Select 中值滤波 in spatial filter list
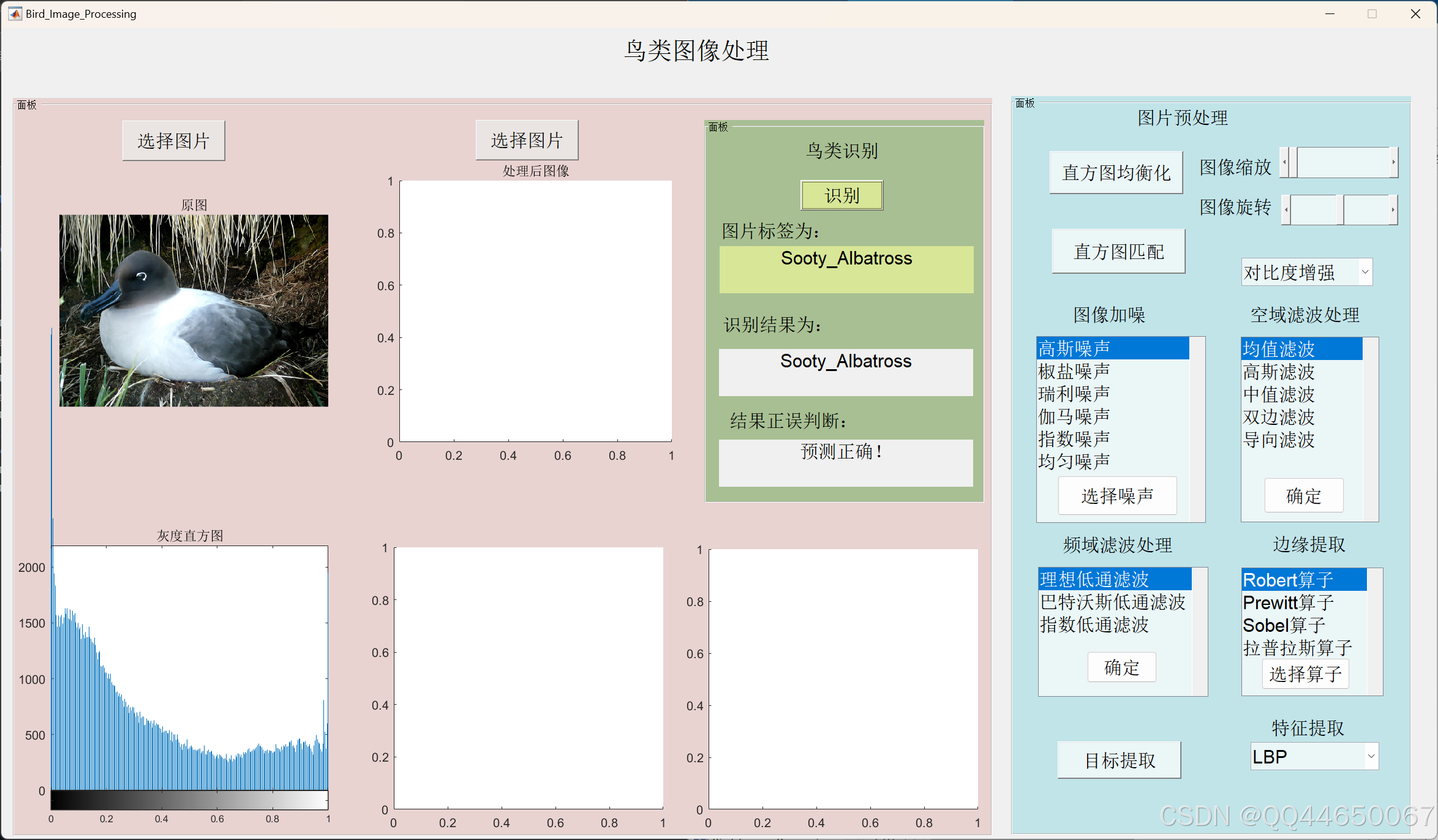The height and width of the screenshot is (840, 1438). 1279,394
